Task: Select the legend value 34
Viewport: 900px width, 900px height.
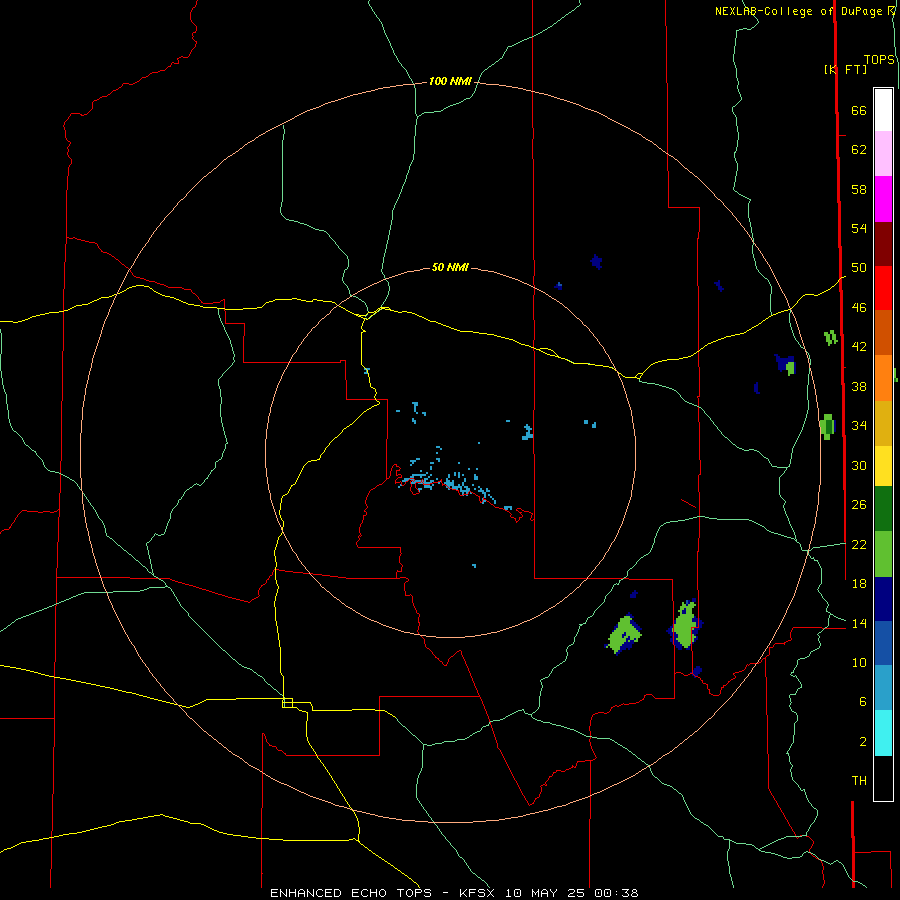Action: coord(859,425)
